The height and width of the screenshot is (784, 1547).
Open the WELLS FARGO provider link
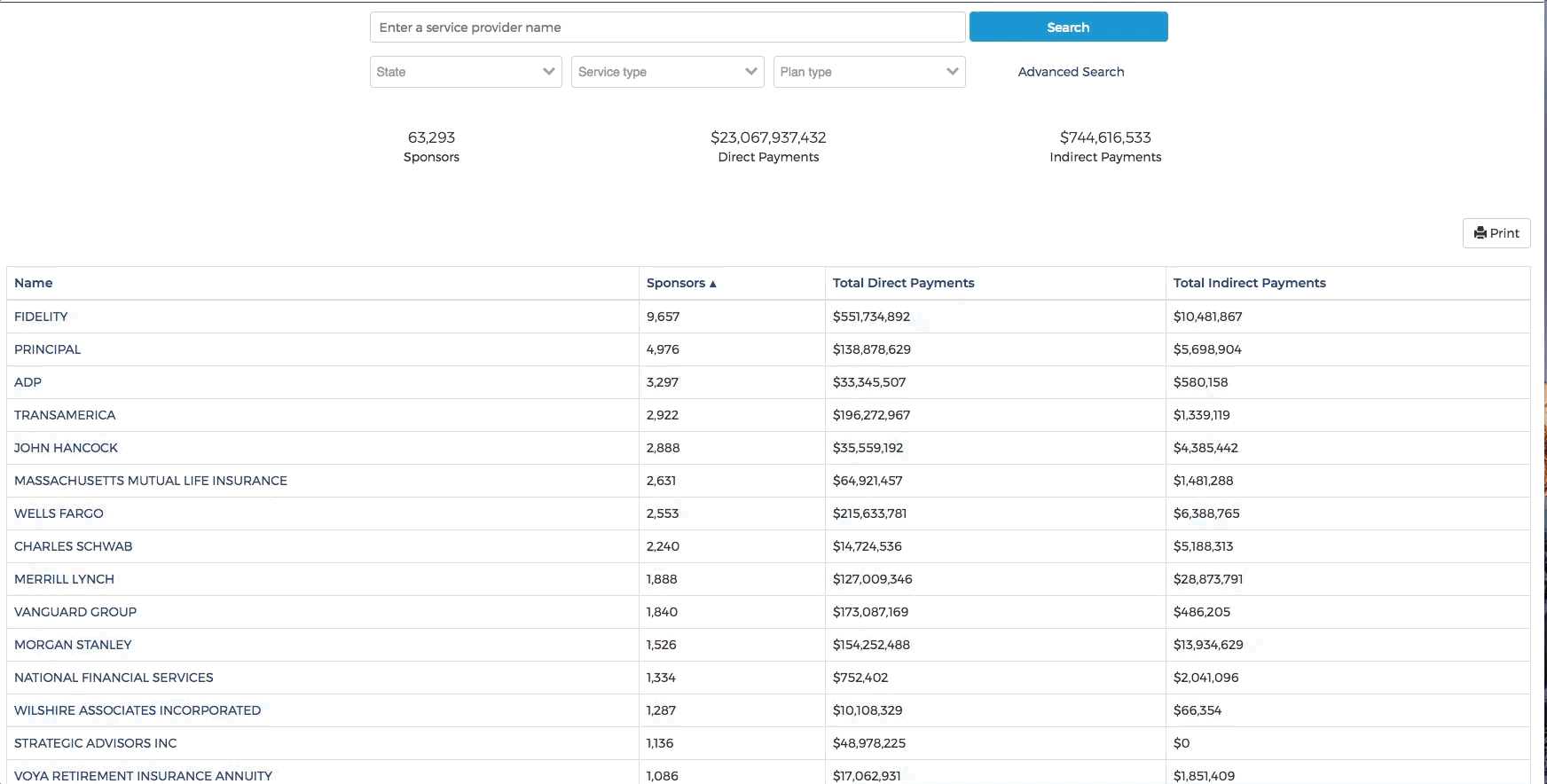click(x=59, y=514)
